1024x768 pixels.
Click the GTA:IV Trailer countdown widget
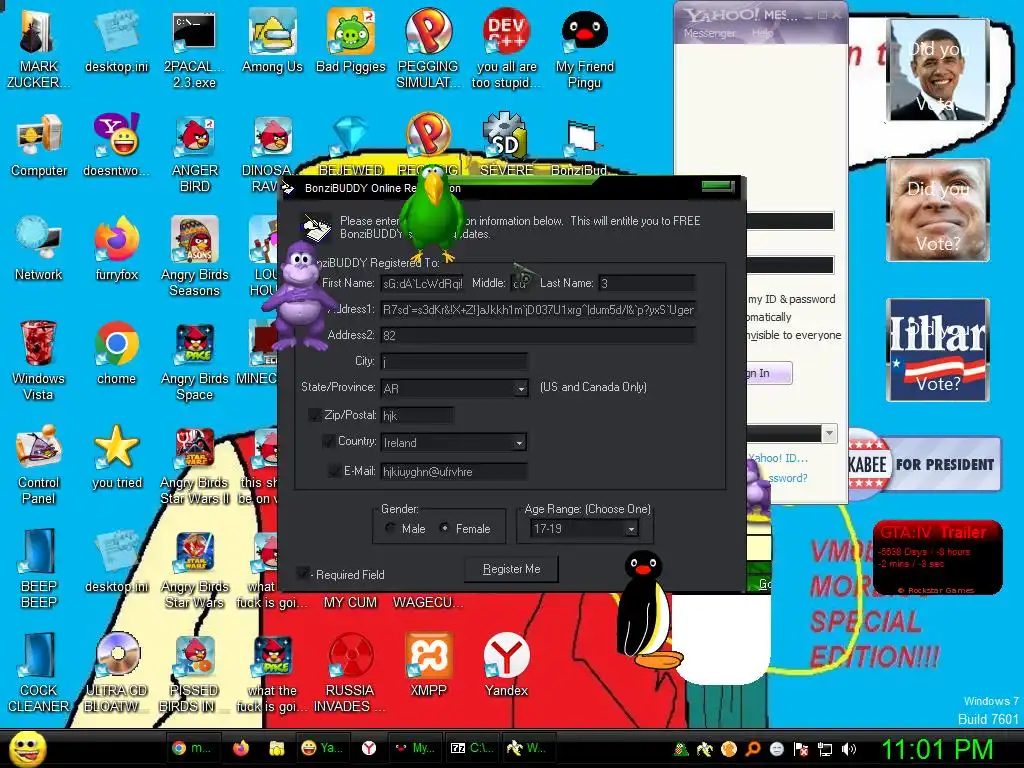[937, 557]
